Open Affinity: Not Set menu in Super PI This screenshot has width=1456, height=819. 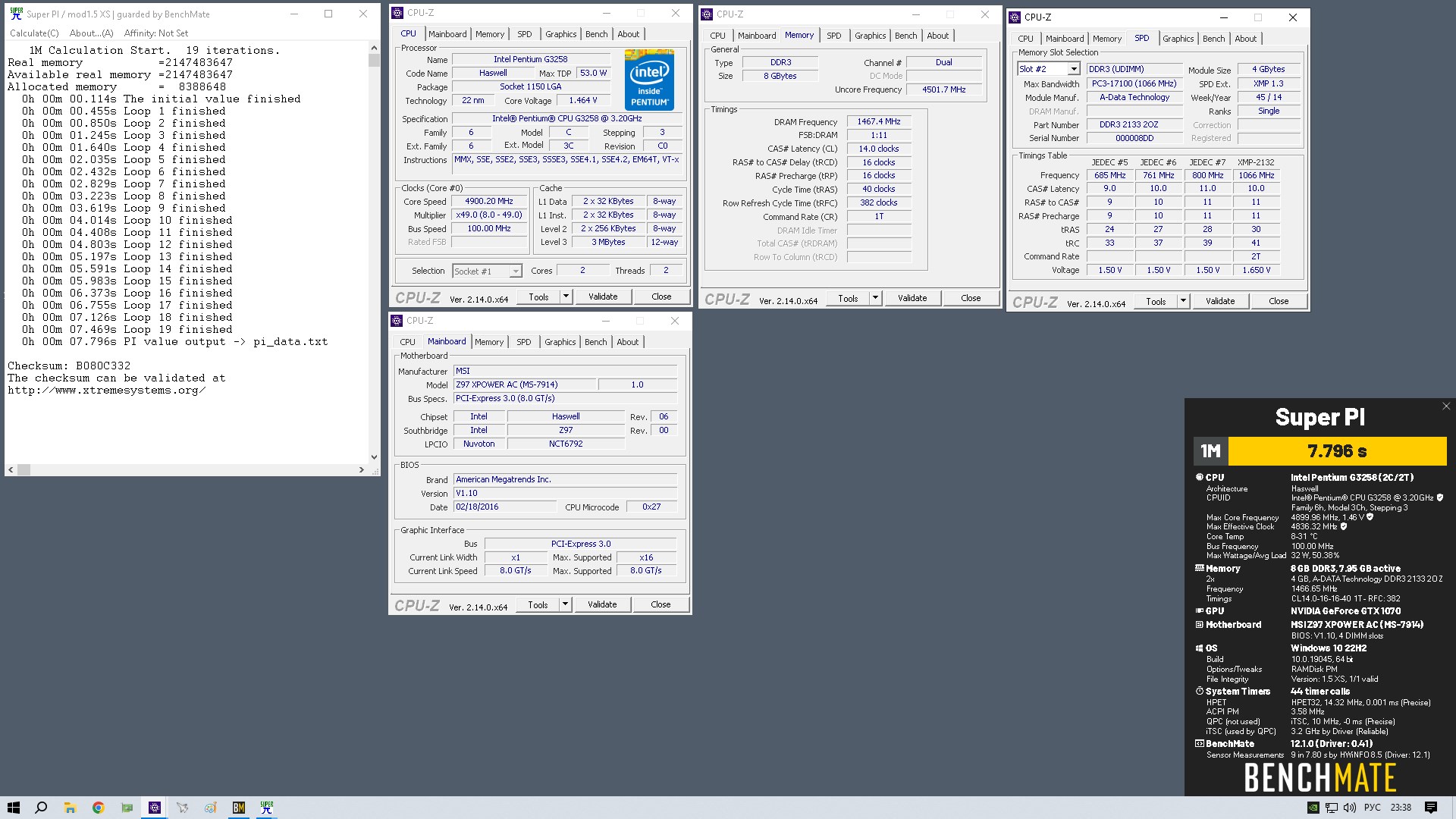156,33
